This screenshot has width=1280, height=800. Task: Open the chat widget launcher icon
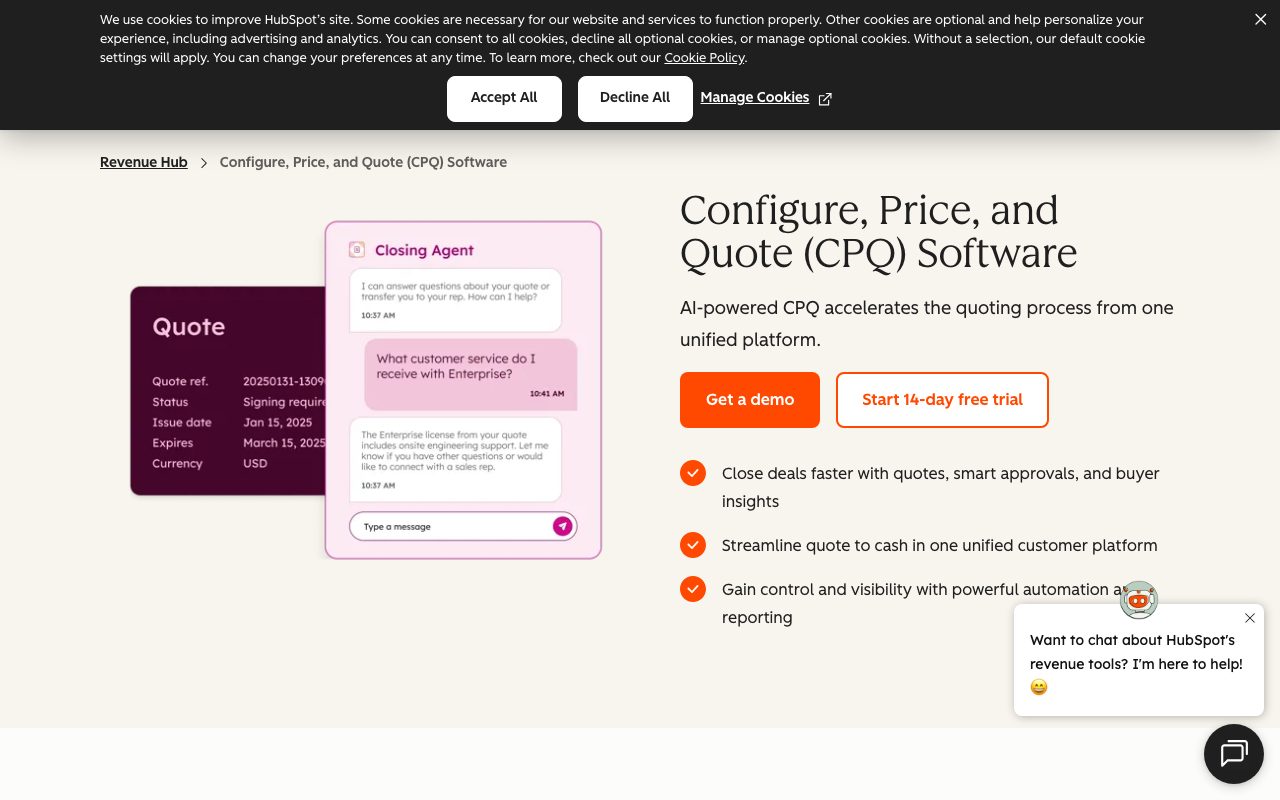(x=1234, y=754)
